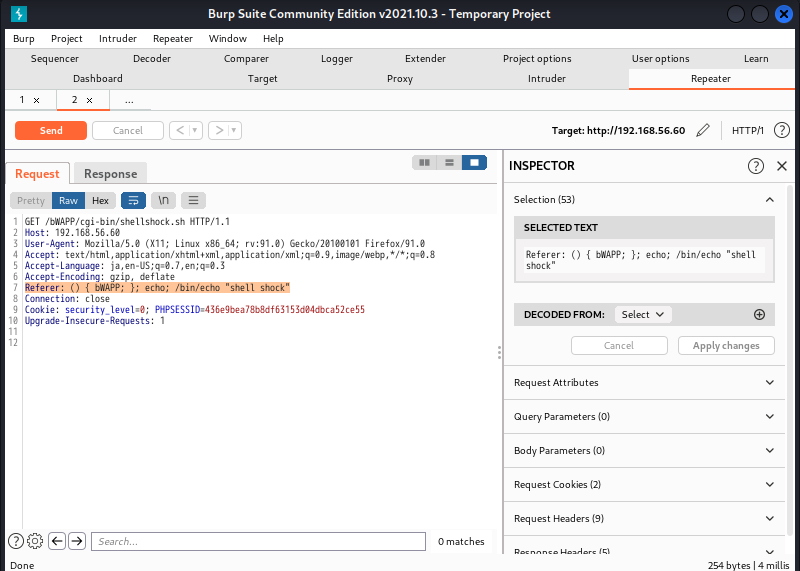Open back history dropdown arrow
800x571 pixels.
point(195,131)
